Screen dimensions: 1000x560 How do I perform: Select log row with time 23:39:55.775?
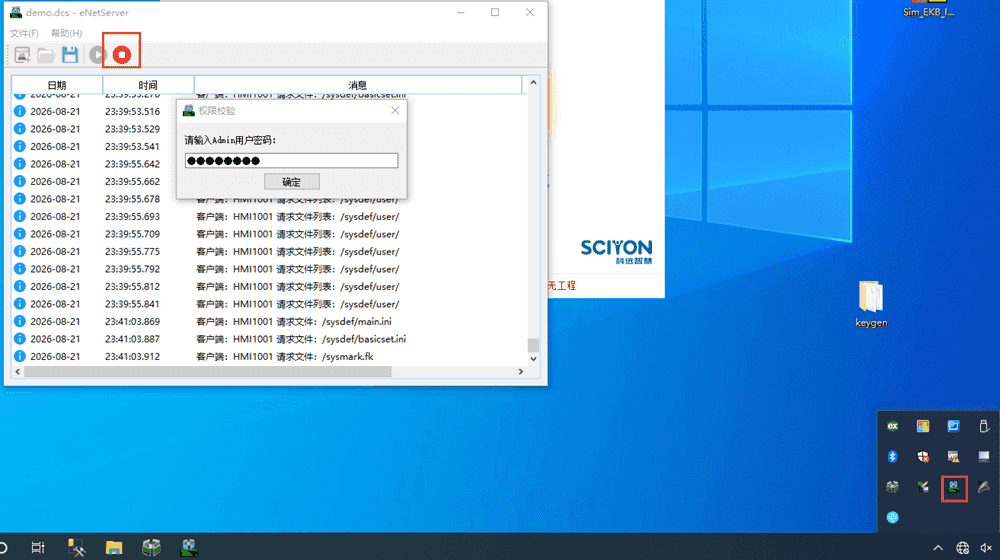click(269, 251)
